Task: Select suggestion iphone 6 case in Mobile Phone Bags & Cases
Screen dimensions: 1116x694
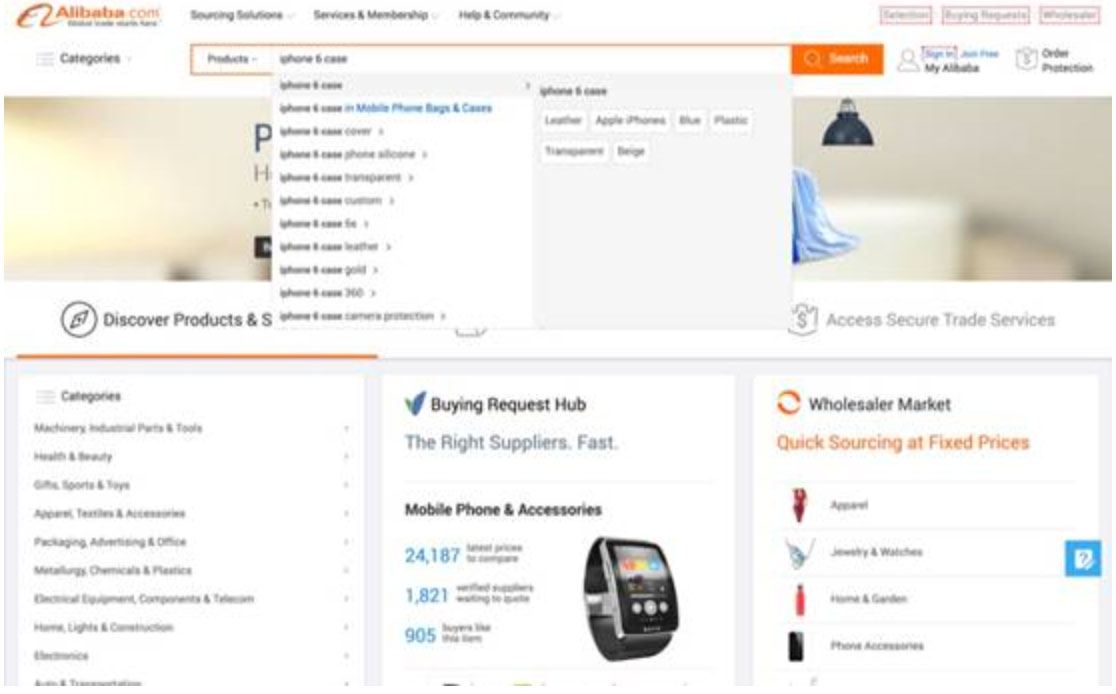Action: (386, 108)
